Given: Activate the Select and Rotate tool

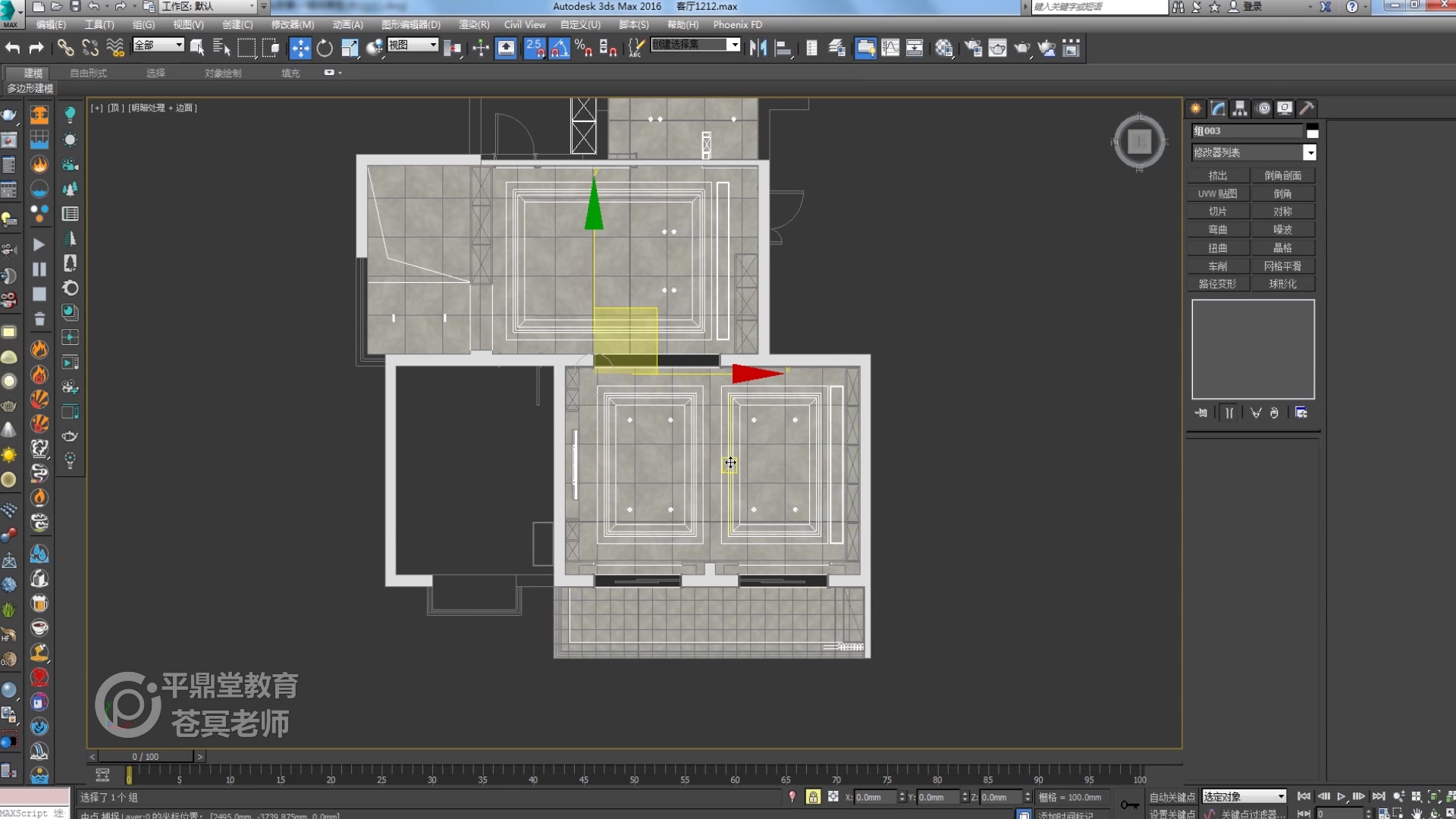Looking at the screenshot, I should click(x=324, y=48).
